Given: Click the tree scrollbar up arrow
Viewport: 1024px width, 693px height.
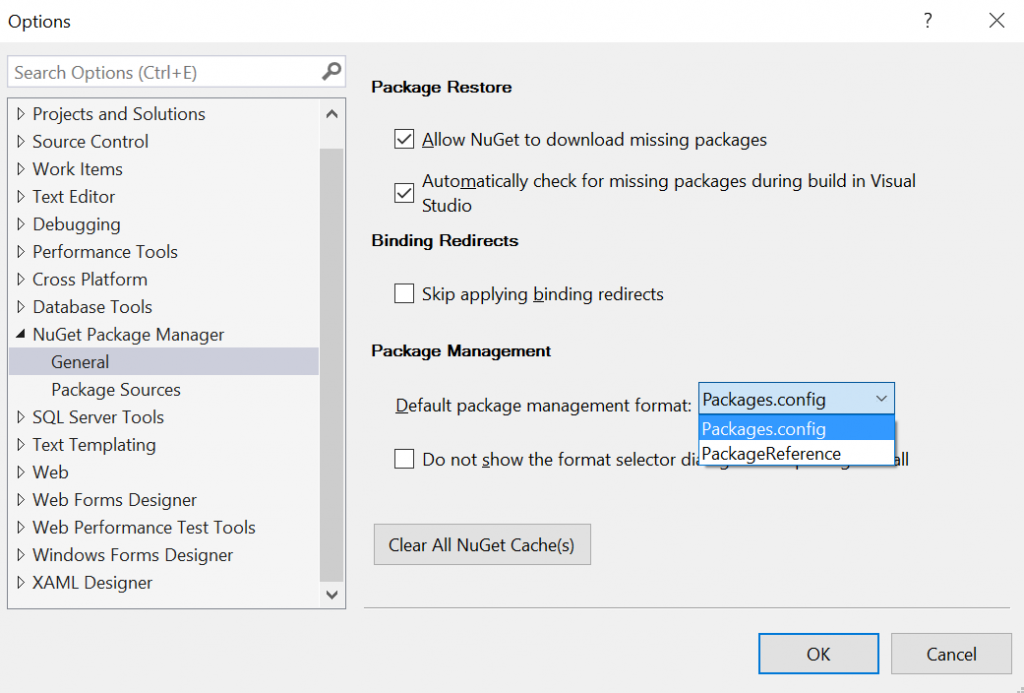Looking at the screenshot, I should [x=332, y=114].
